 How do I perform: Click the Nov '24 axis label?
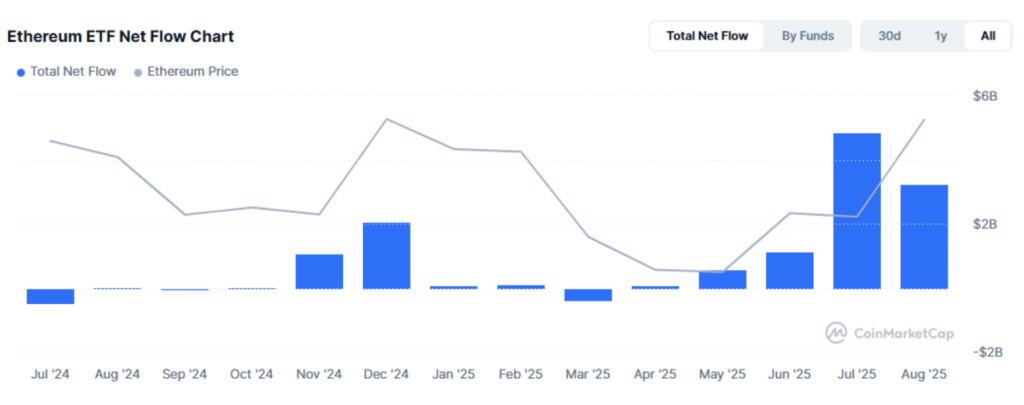[x=319, y=375]
